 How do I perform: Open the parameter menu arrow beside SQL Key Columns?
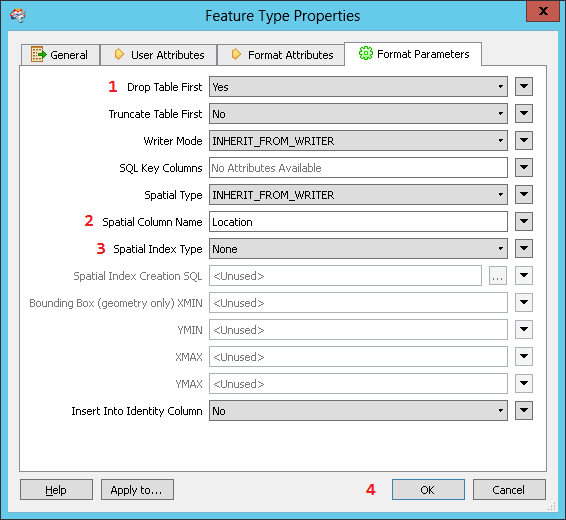click(x=524, y=168)
